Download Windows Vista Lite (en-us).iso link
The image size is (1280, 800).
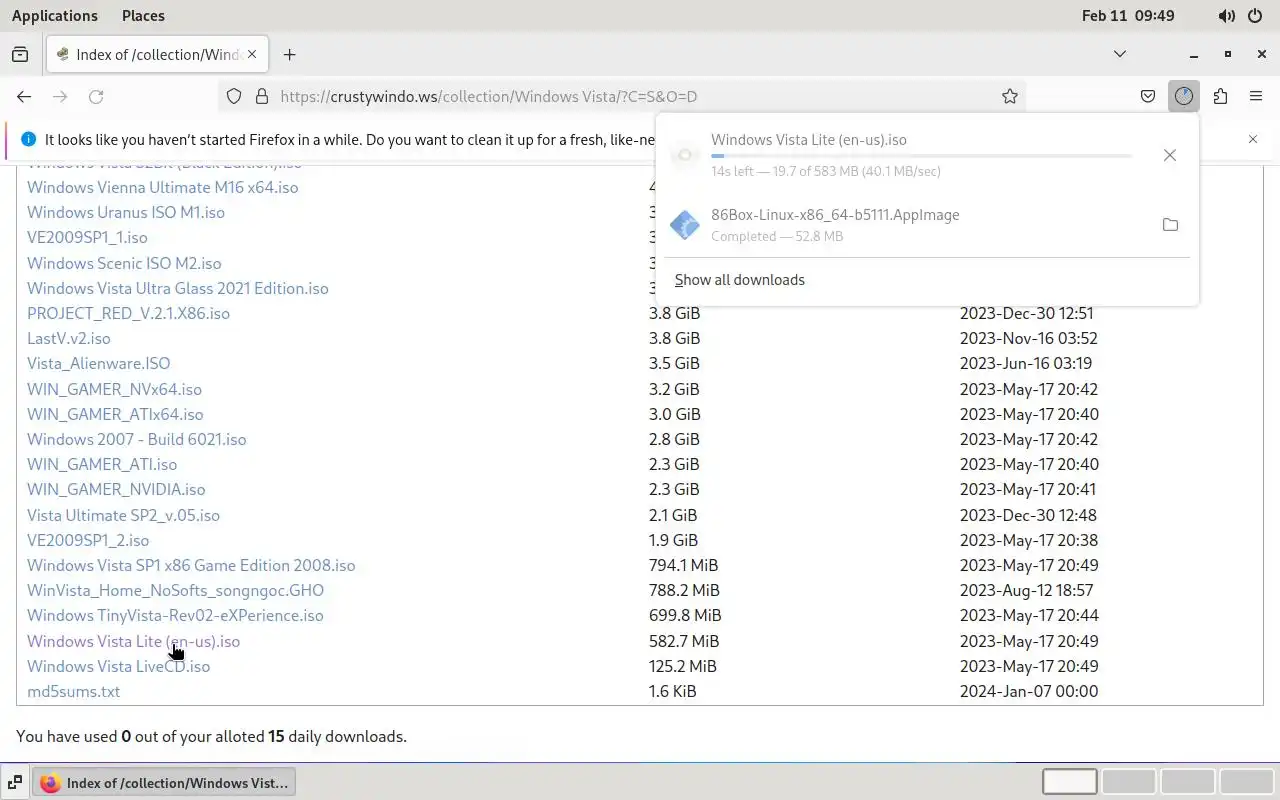pyautogui.click(x=133, y=641)
